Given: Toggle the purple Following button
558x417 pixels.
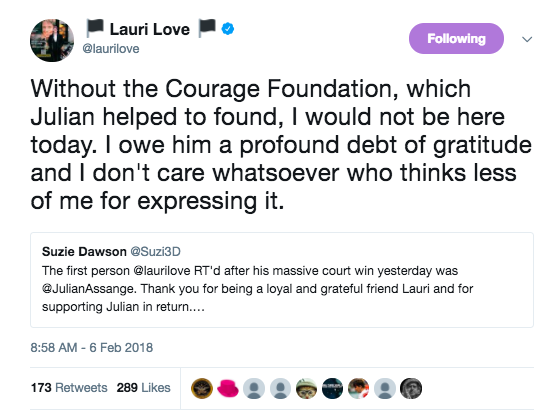Looking at the screenshot, I should [456, 38].
